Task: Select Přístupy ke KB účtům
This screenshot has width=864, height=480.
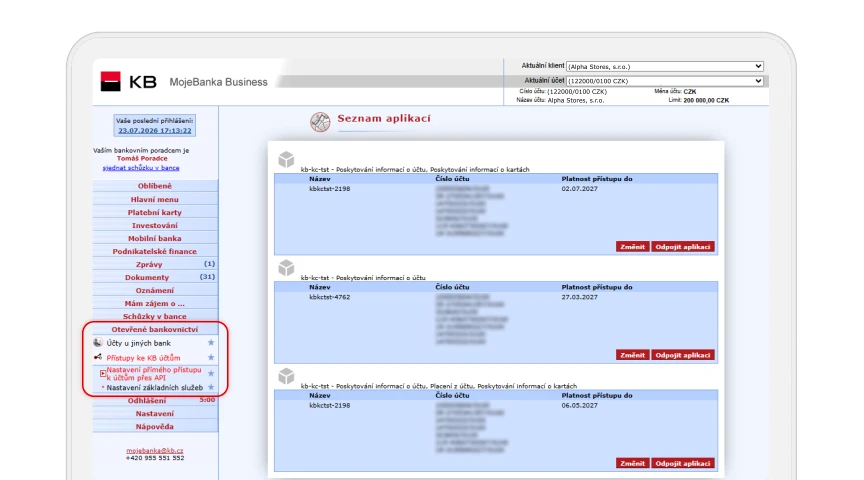Action: pos(143,358)
